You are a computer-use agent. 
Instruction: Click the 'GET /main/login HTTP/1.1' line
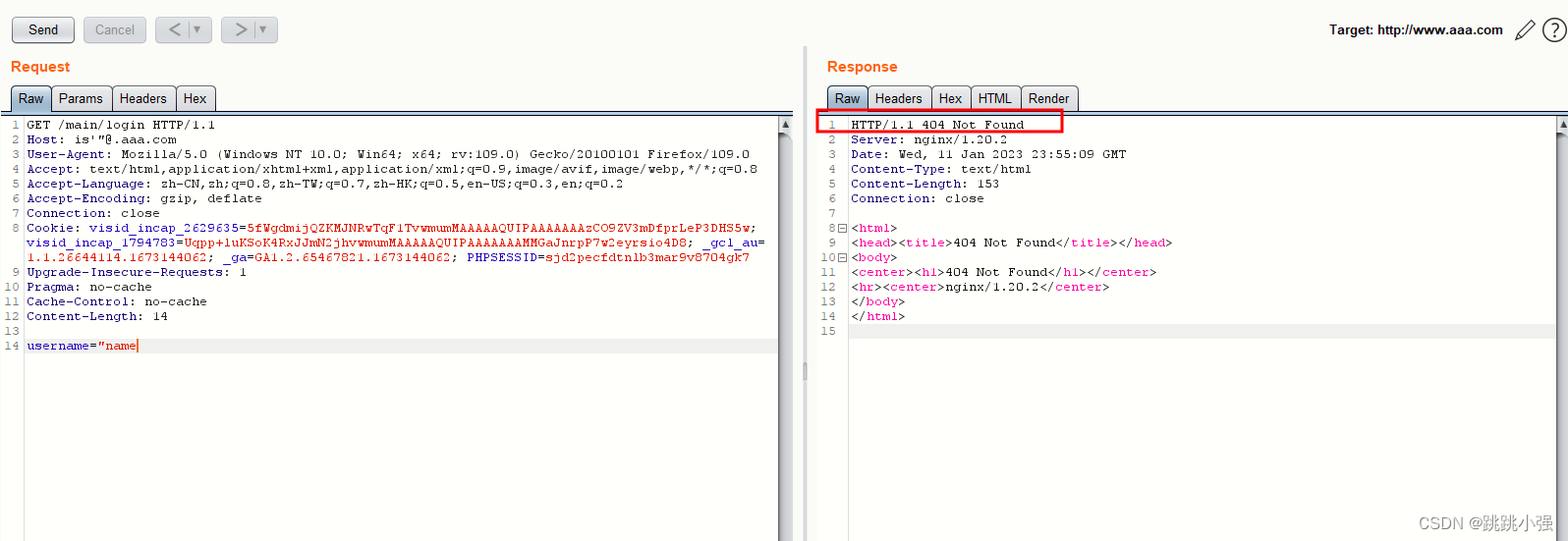[121, 125]
